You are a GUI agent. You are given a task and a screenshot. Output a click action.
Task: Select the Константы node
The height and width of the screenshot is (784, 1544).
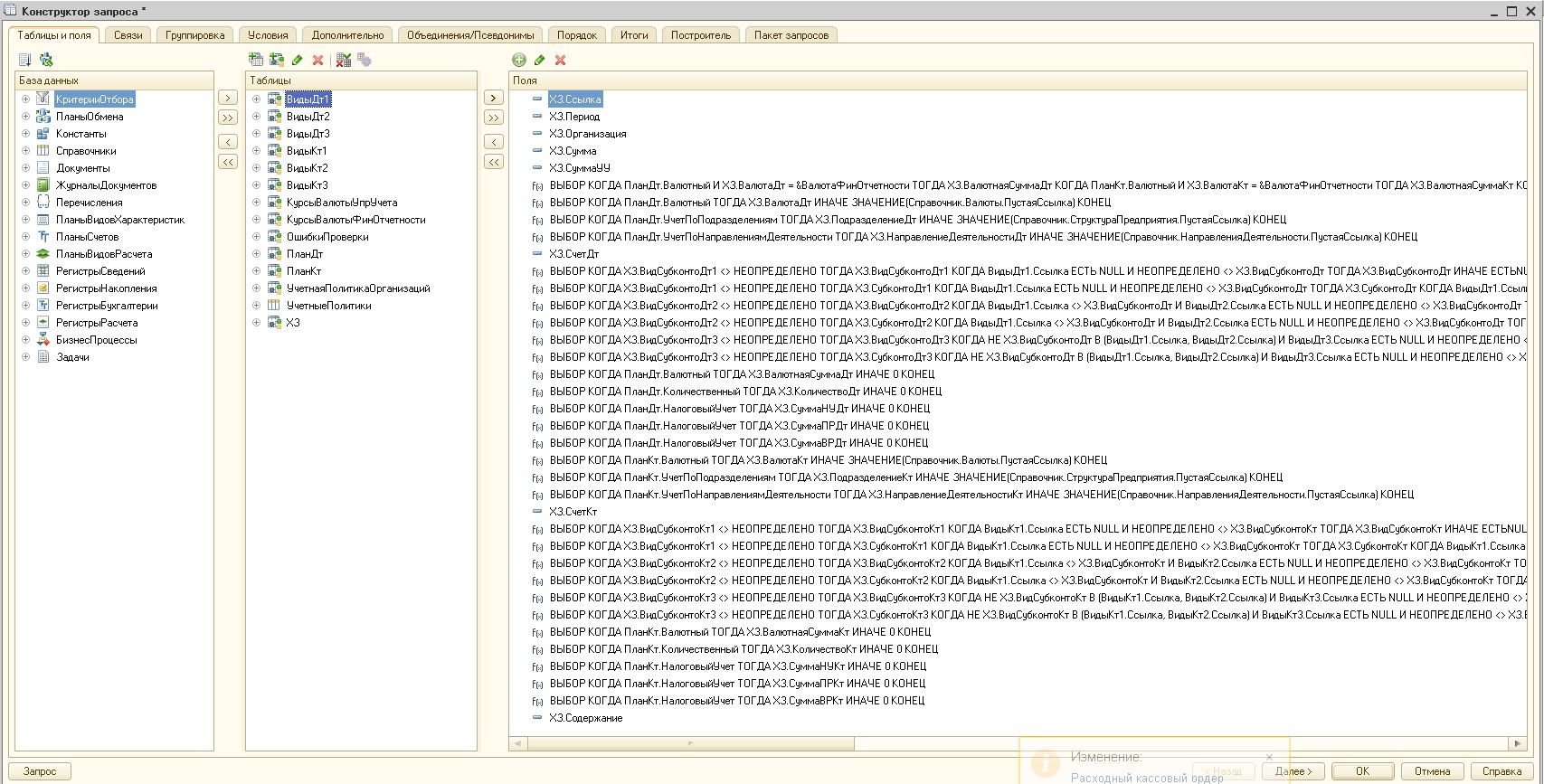81,133
